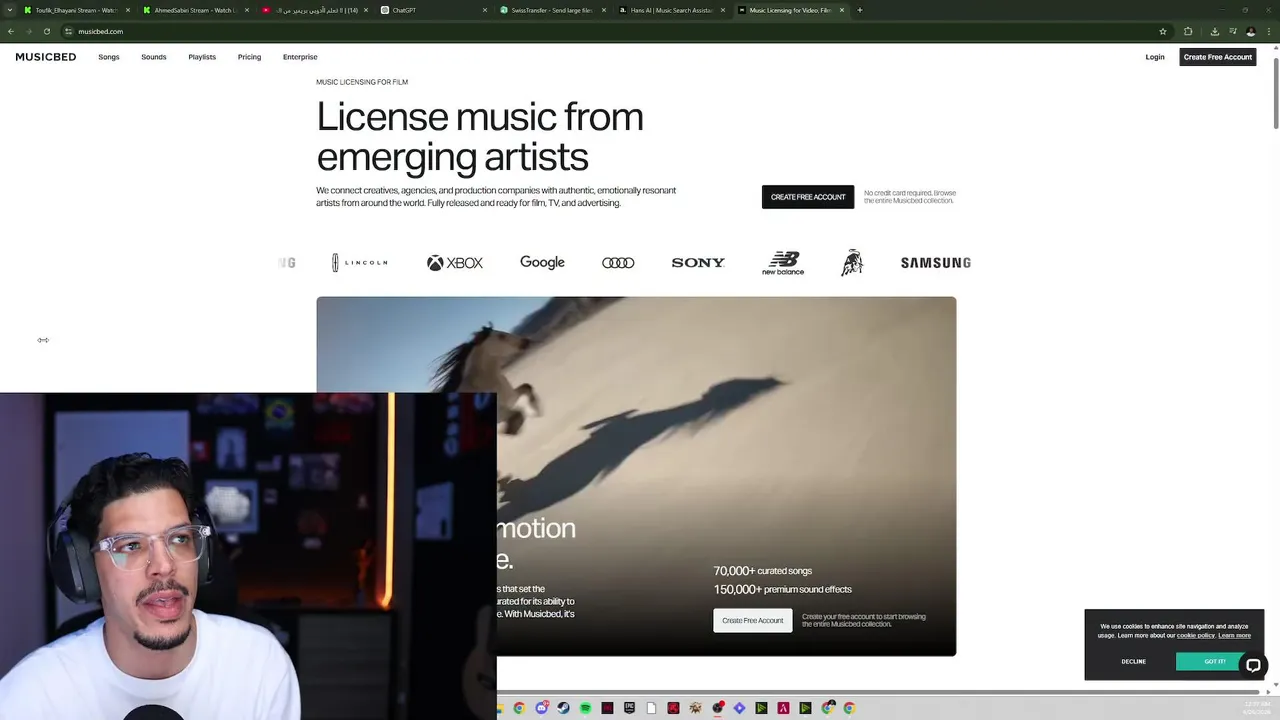
Task: Open the Songs menu
Action: point(109,57)
